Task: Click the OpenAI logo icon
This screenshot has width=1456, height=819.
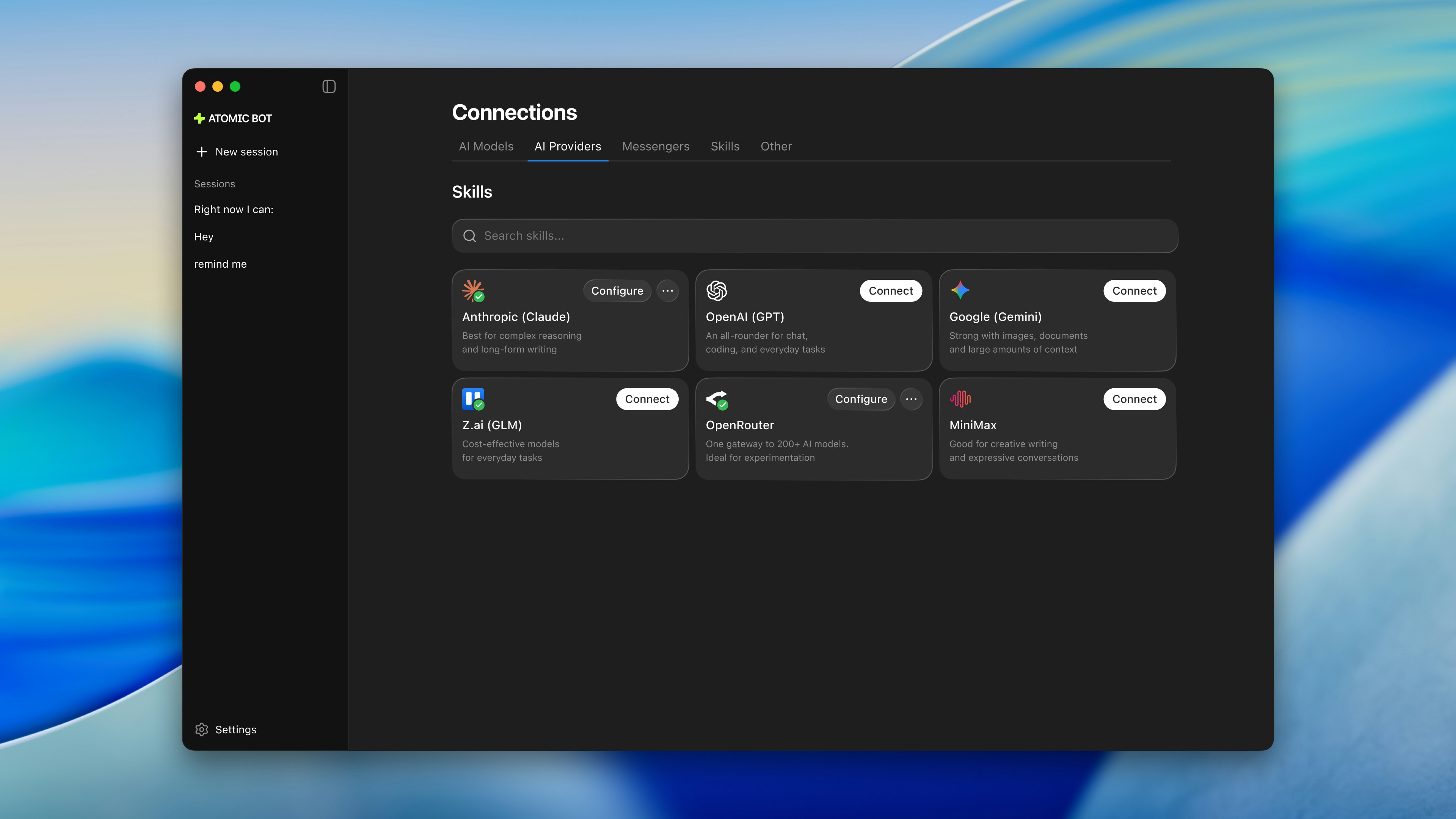Action: (716, 290)
